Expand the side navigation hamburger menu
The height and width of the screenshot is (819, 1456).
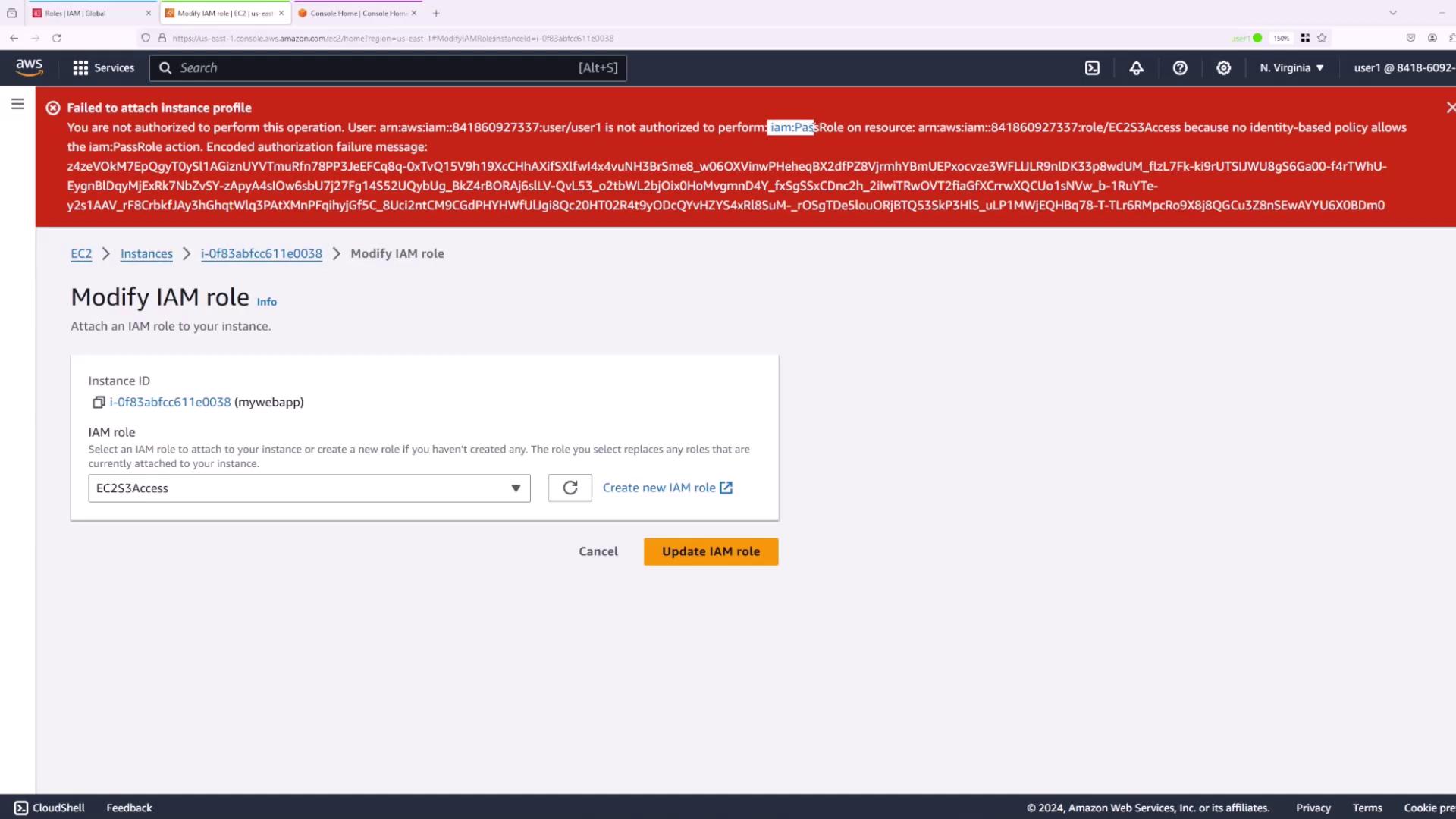click(17, 105)
